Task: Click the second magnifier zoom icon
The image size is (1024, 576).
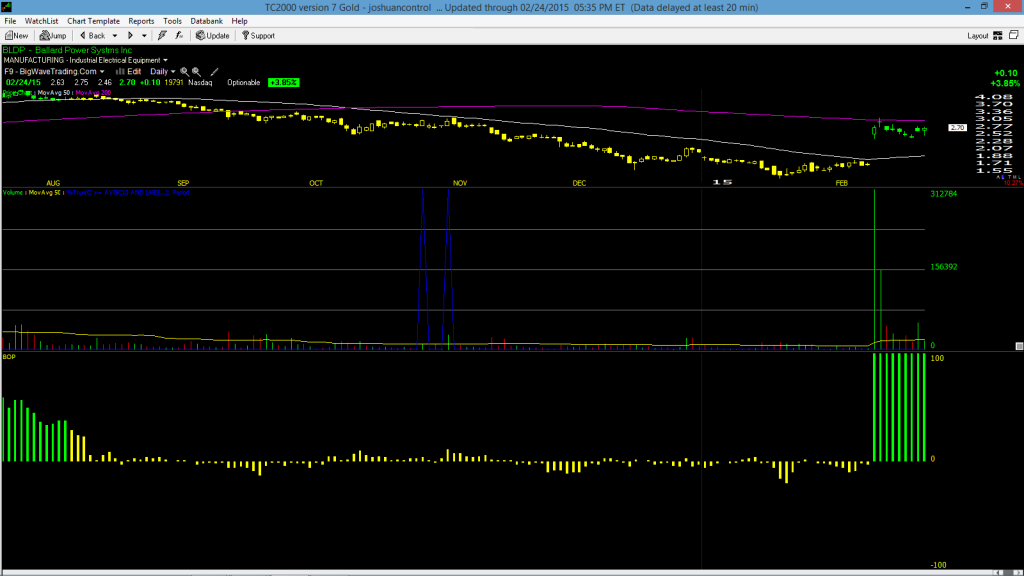Action: (x=197, y=72)
